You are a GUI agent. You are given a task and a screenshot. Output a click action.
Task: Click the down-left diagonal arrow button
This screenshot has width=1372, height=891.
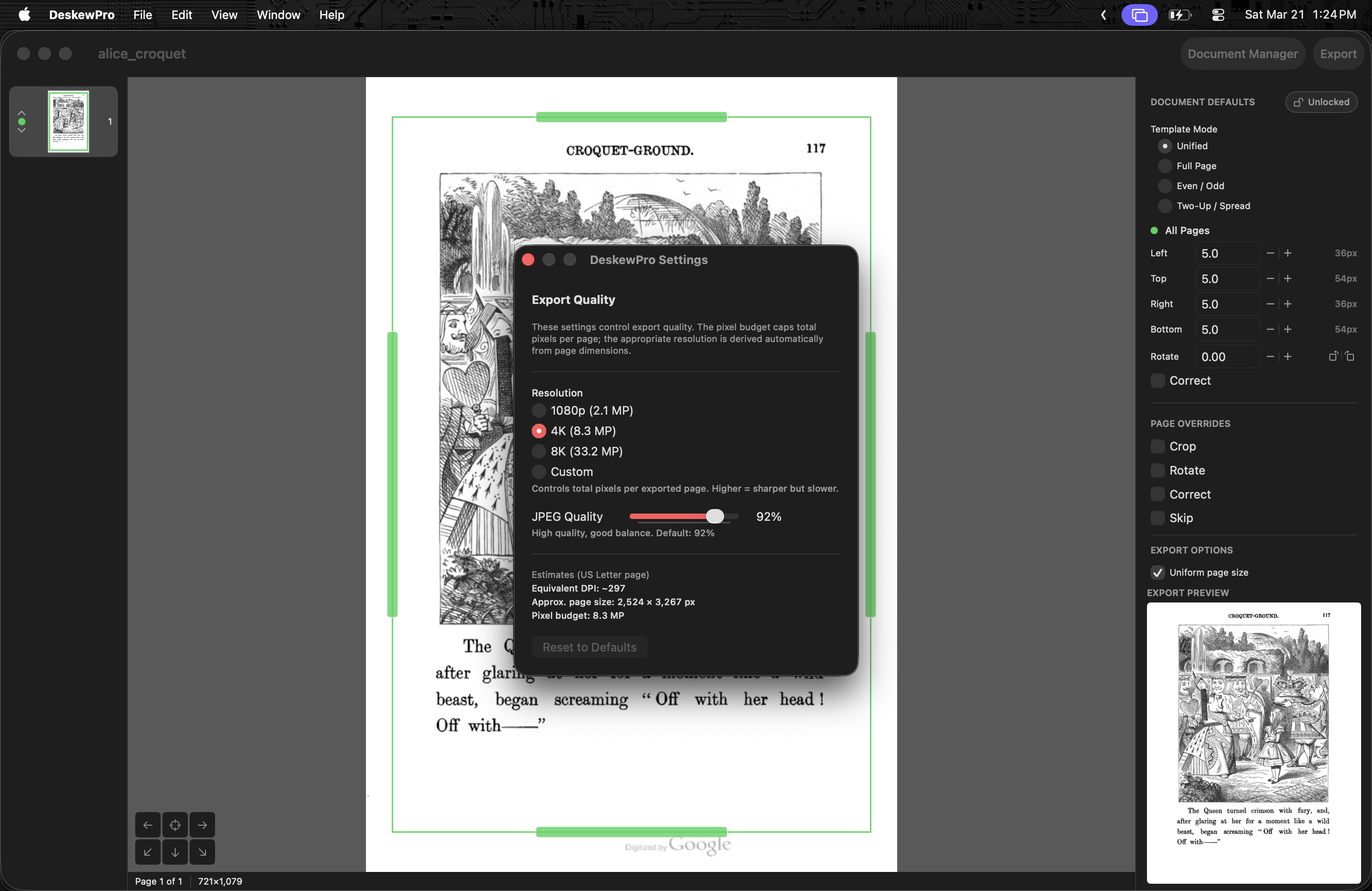point(147,852)
